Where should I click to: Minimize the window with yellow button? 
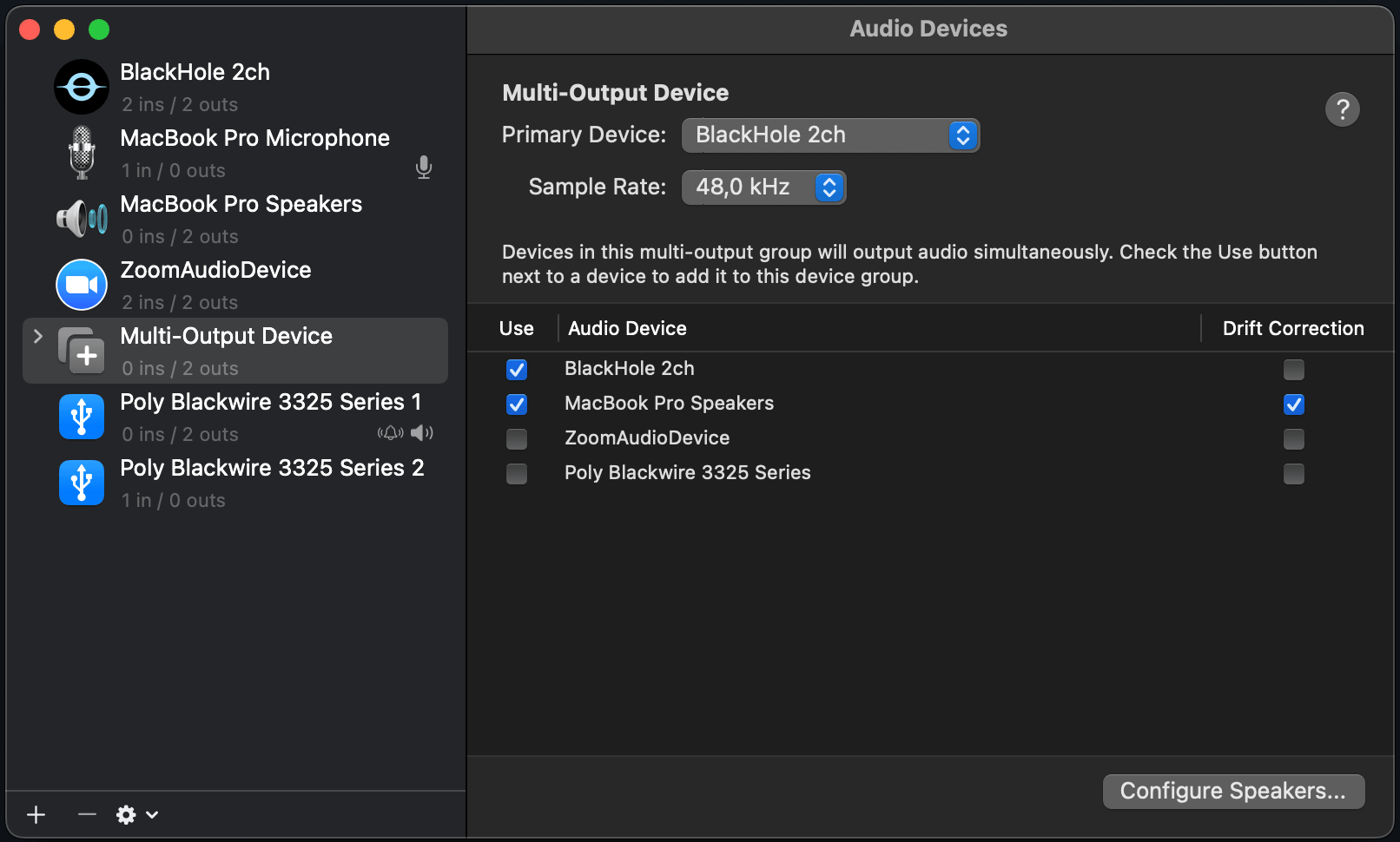tap(64, 30)
